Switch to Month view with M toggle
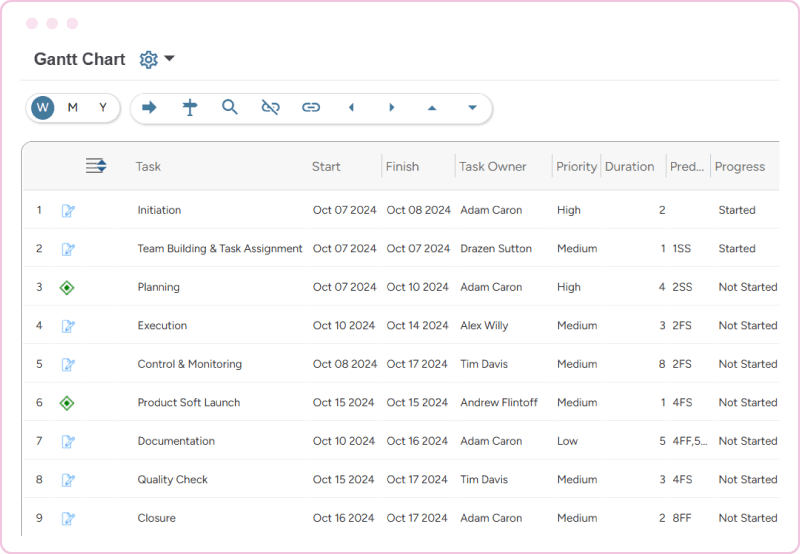Image resolution: width=800 pixels, height=554 pixels. coord(72,108)
